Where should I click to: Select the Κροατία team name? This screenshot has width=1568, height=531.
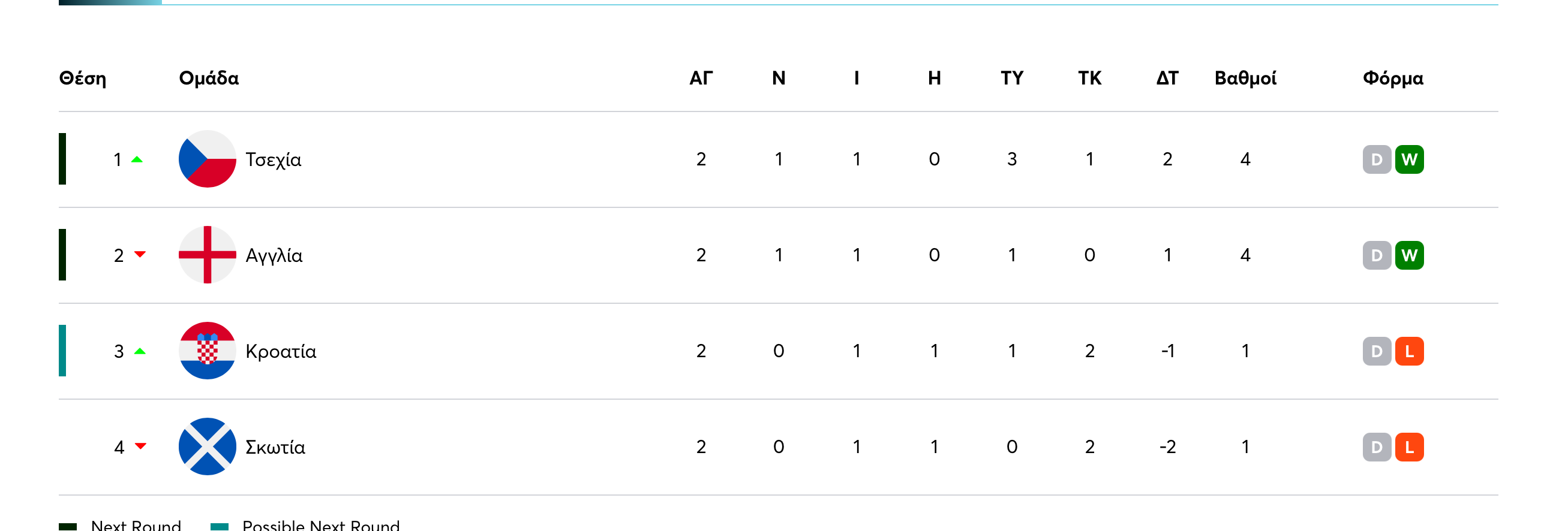point(281,351)
